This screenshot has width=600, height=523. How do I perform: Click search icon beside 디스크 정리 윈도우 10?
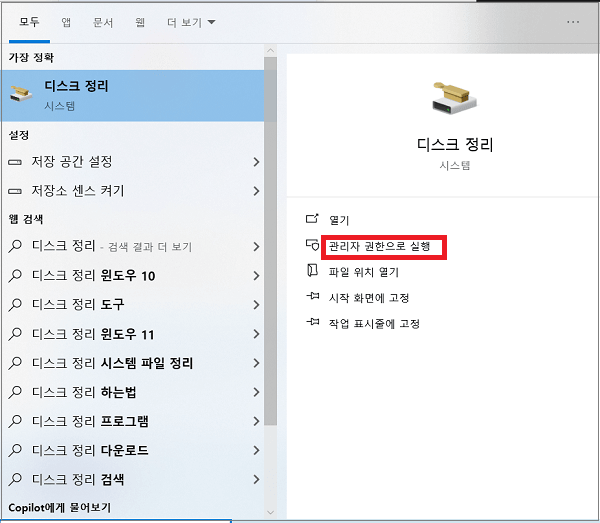pos(15,275)
